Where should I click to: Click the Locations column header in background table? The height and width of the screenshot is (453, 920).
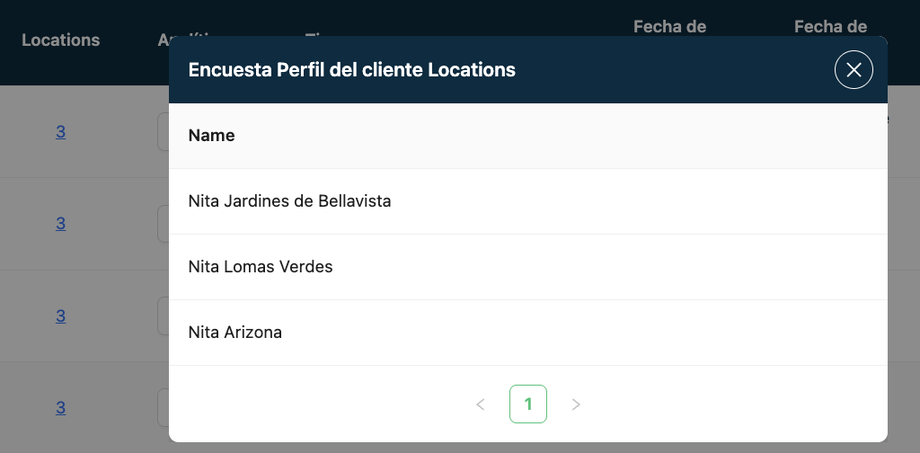click(x=60, y=40)
